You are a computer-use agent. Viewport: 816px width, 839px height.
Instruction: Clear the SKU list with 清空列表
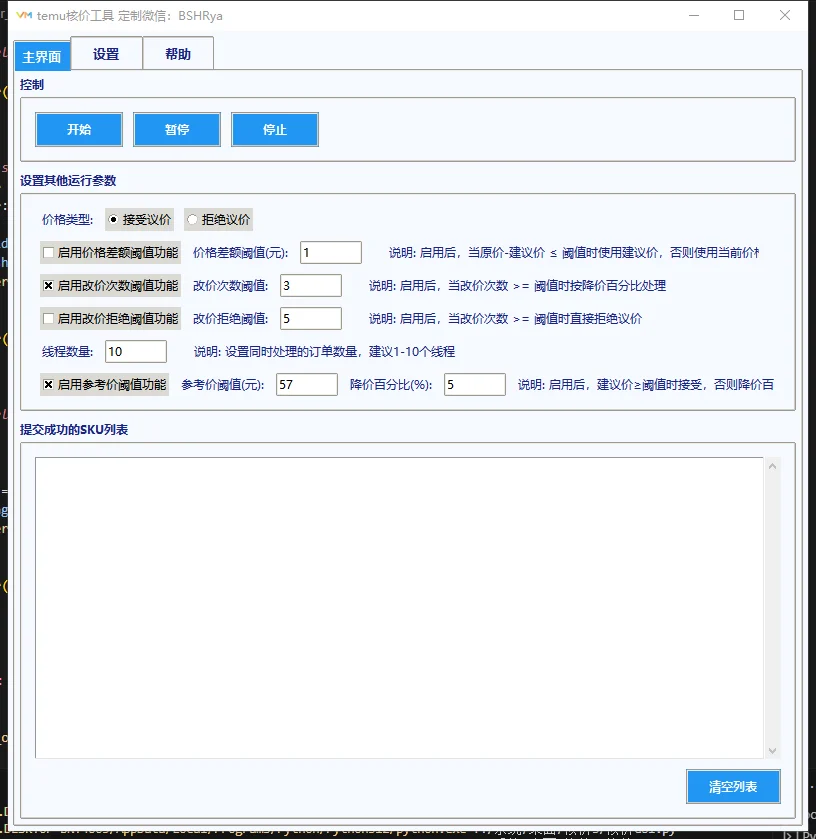(733, 787)
